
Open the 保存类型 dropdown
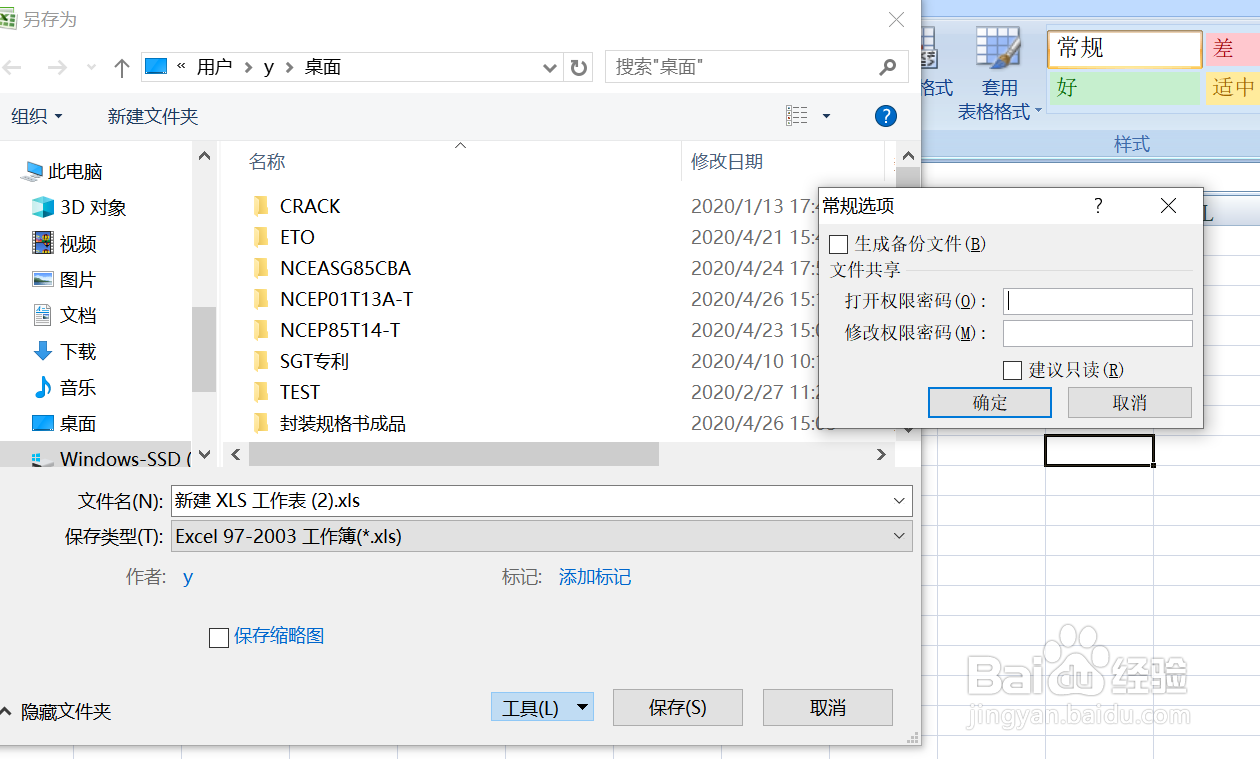point(899,536)
